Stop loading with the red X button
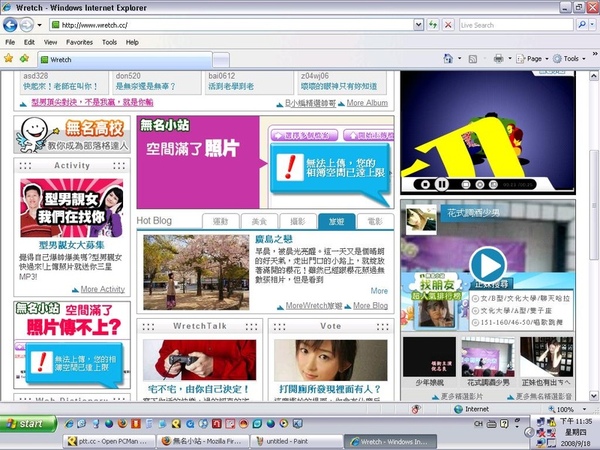 [448, 25]
